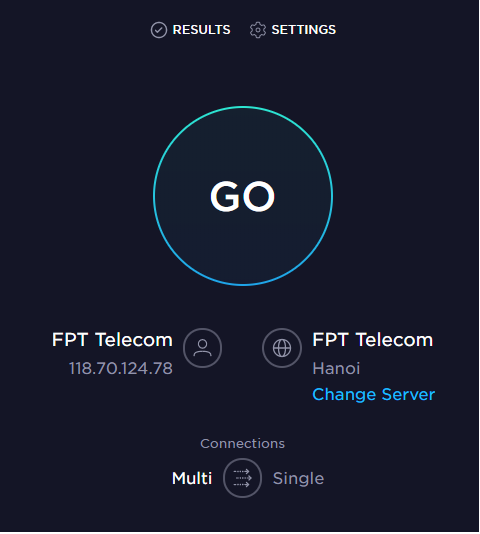Click the Results checkmark circle icon
480x534 pixels.
click(159, 30)
